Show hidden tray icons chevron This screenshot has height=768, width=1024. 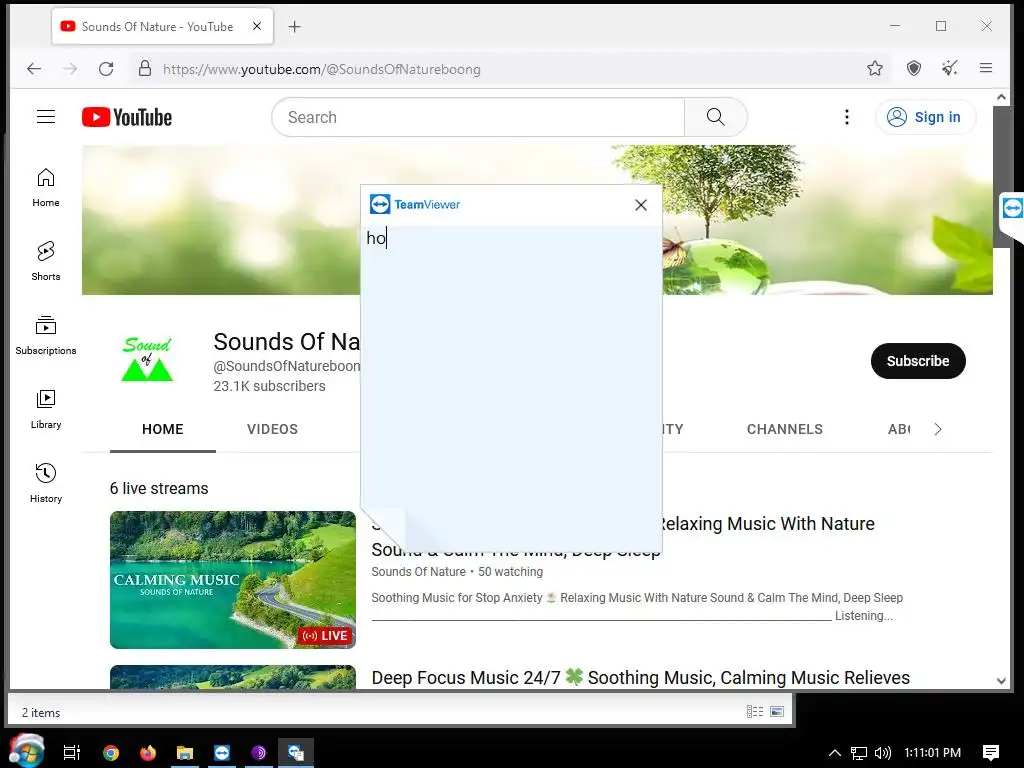[835, 753]
